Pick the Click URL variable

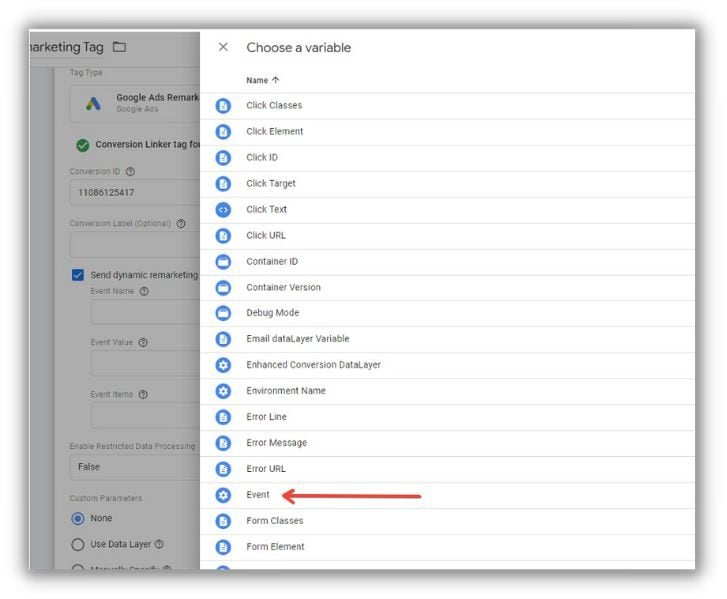tap(447, 236)
